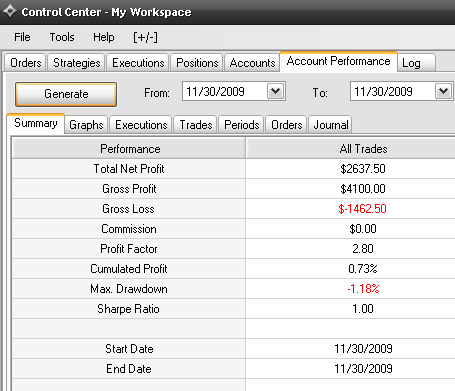Viewport: 455px width, 391px height.
Task: Open the Journal sub-tab
Action: 331,125
